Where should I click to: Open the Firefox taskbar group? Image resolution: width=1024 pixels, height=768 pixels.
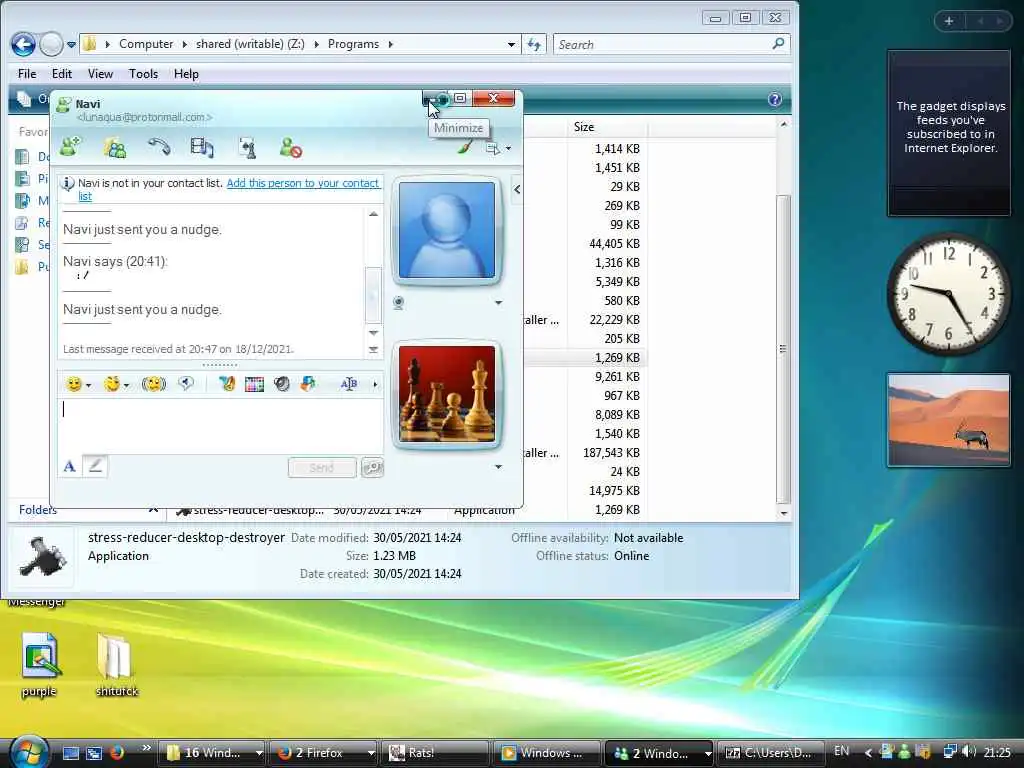pos(325,753)
